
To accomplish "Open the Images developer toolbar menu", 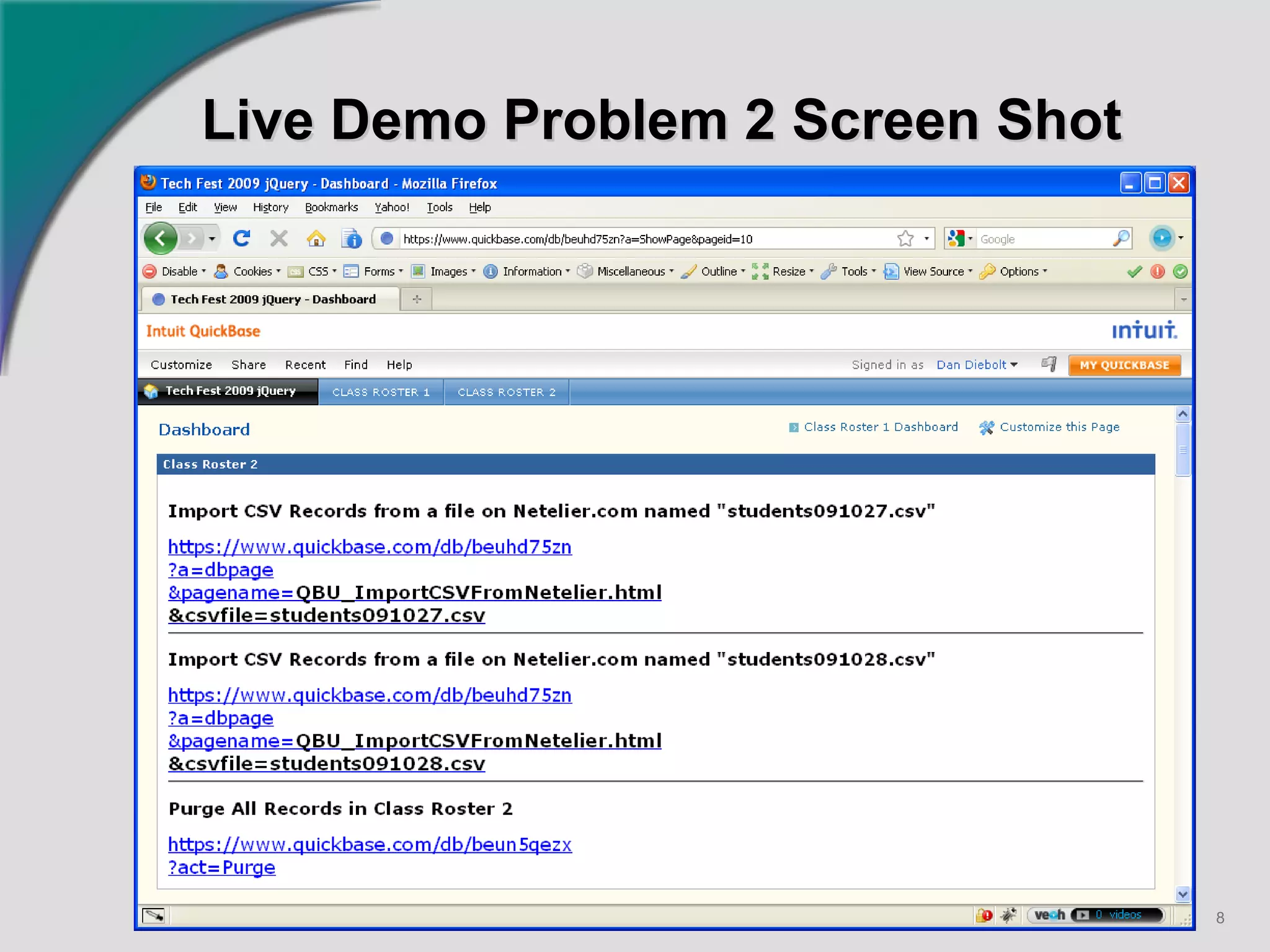I will point(443,271).
